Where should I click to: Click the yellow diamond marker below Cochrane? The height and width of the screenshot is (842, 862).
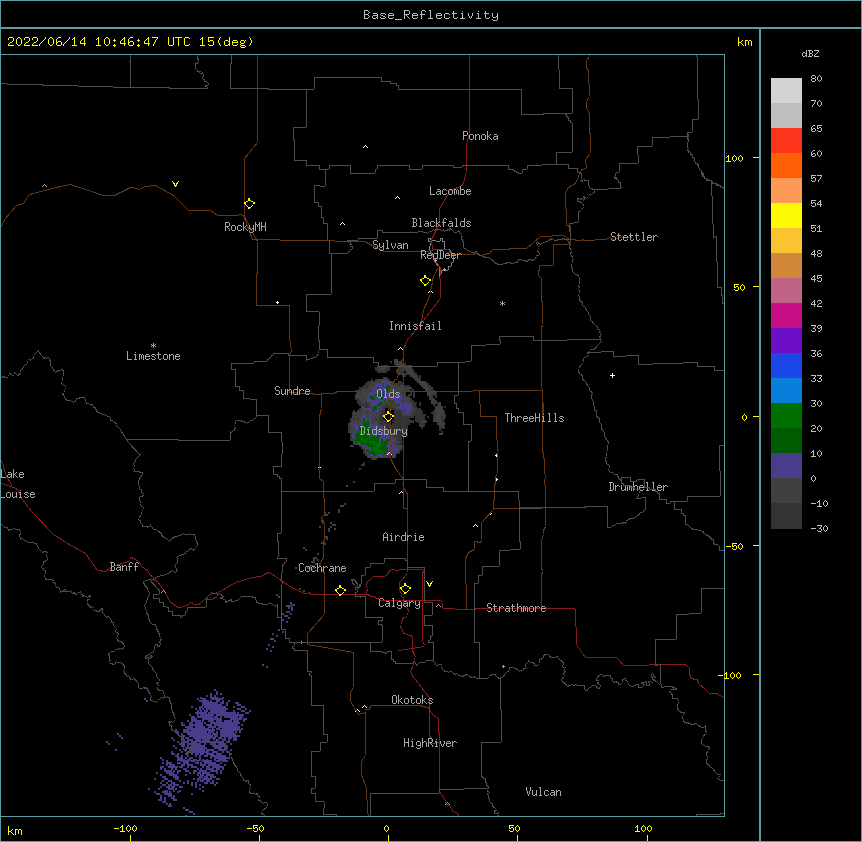pos(340,591)
